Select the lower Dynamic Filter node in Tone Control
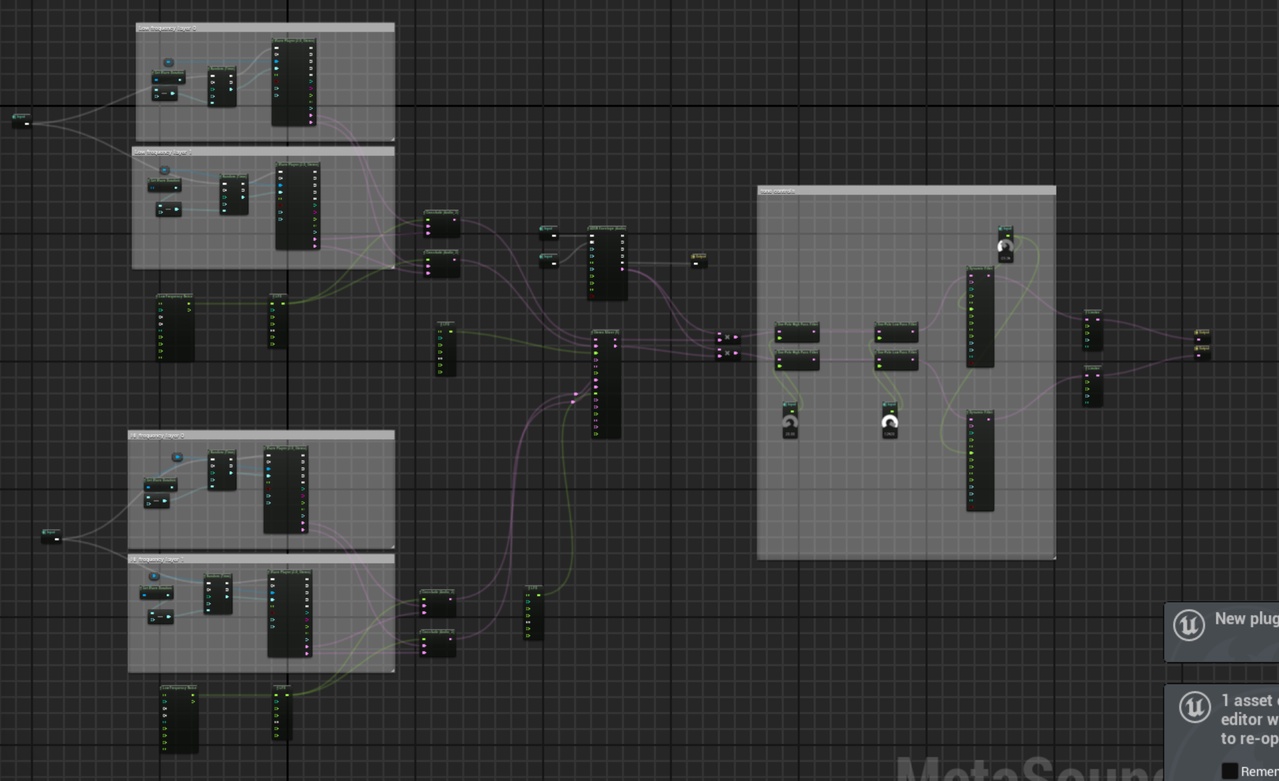Viewport: 1279px width, 781px height. coord(980,461)
